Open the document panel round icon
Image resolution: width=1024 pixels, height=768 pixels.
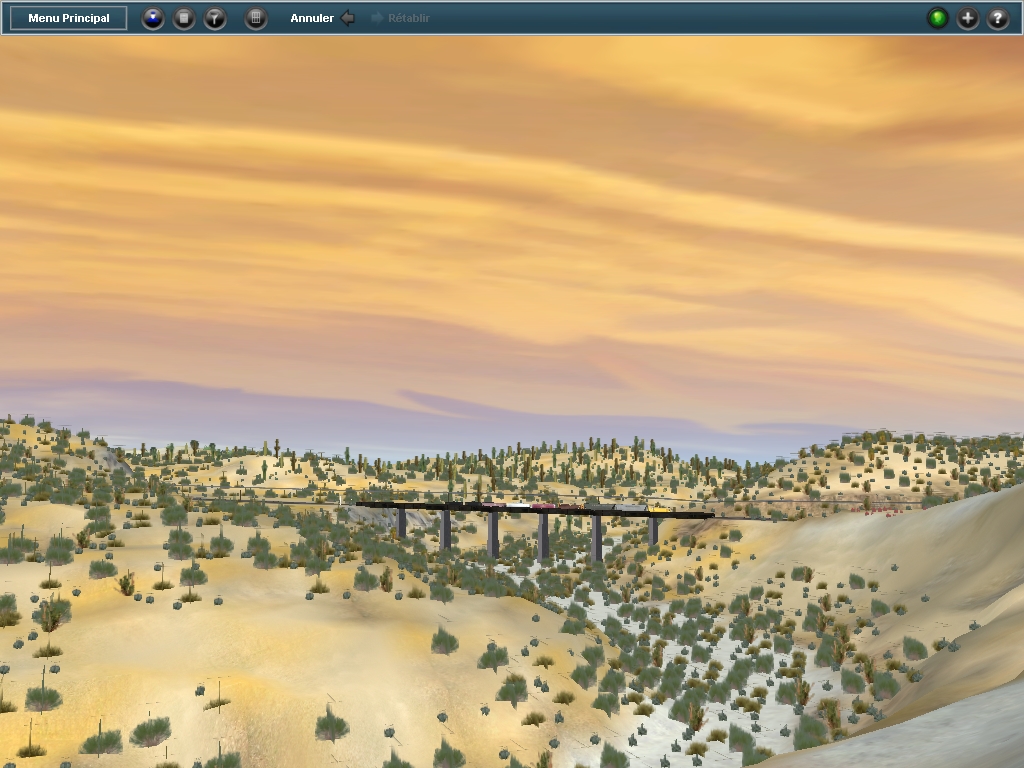pyautogui.click(x=184, y=18)
